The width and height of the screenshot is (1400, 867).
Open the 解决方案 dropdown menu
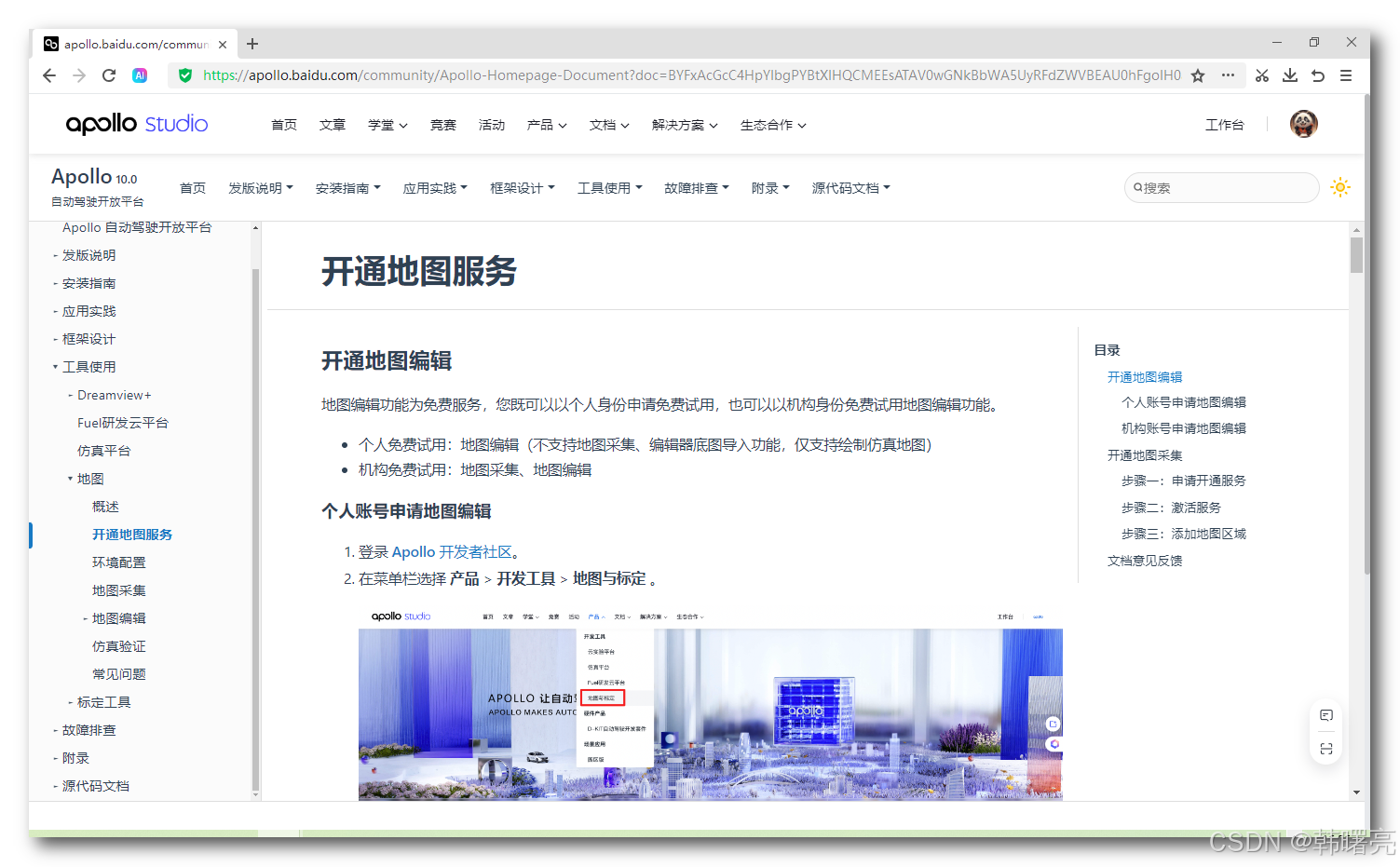point(685,125)
